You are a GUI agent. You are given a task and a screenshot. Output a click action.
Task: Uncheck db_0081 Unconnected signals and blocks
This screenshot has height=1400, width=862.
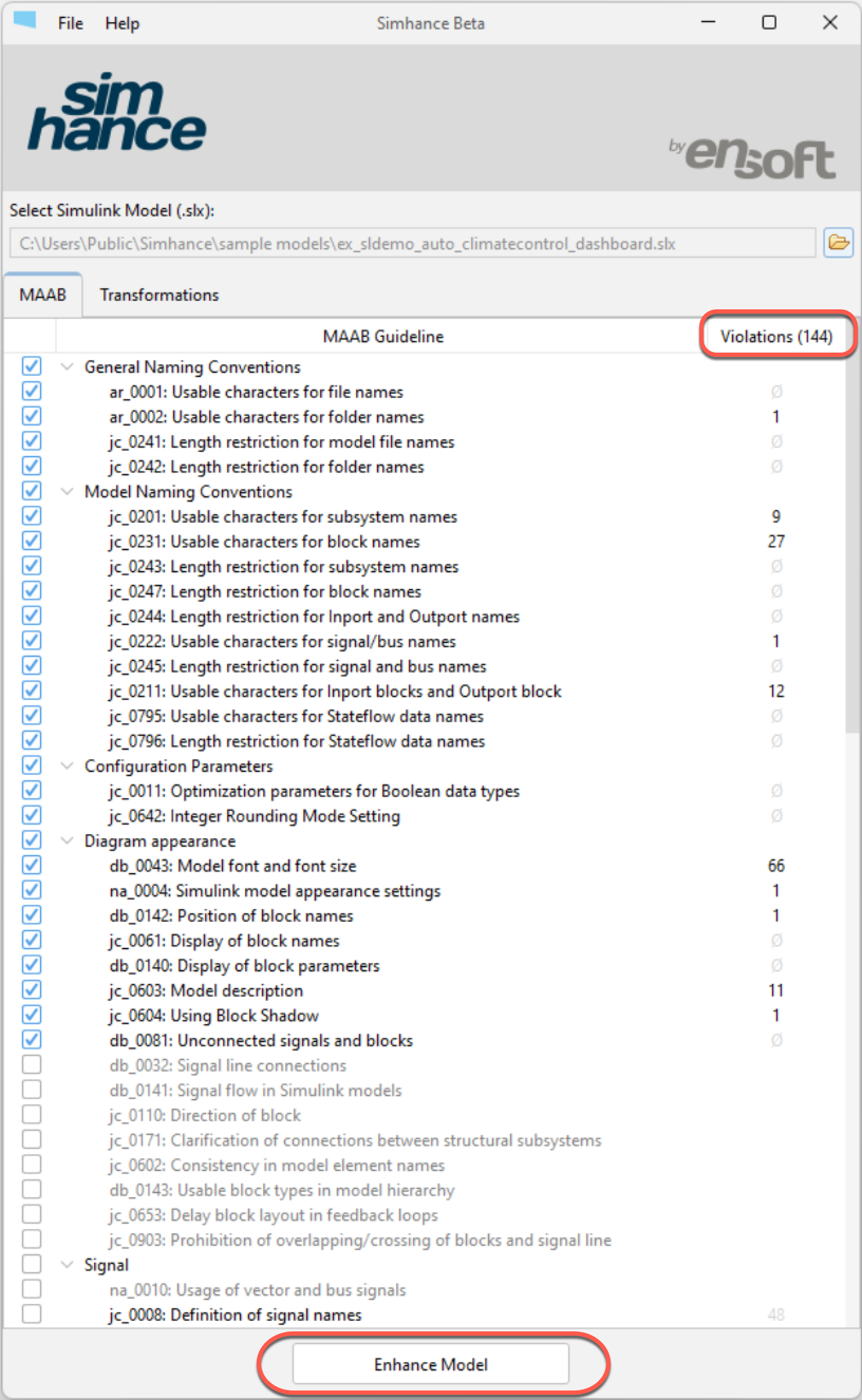point(32,1039)
